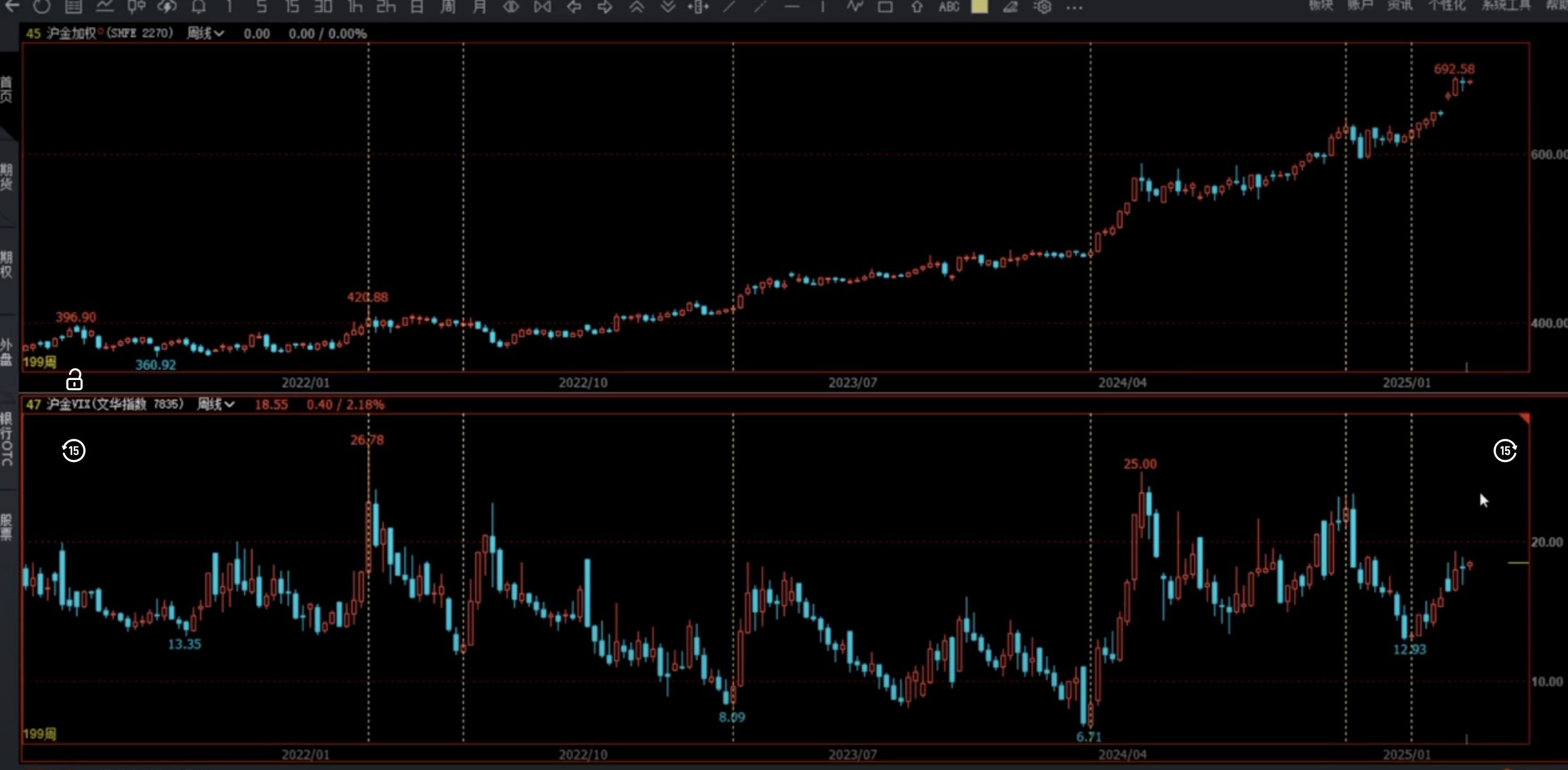Select the wave line drawing tool

click(x=855, y=7)
